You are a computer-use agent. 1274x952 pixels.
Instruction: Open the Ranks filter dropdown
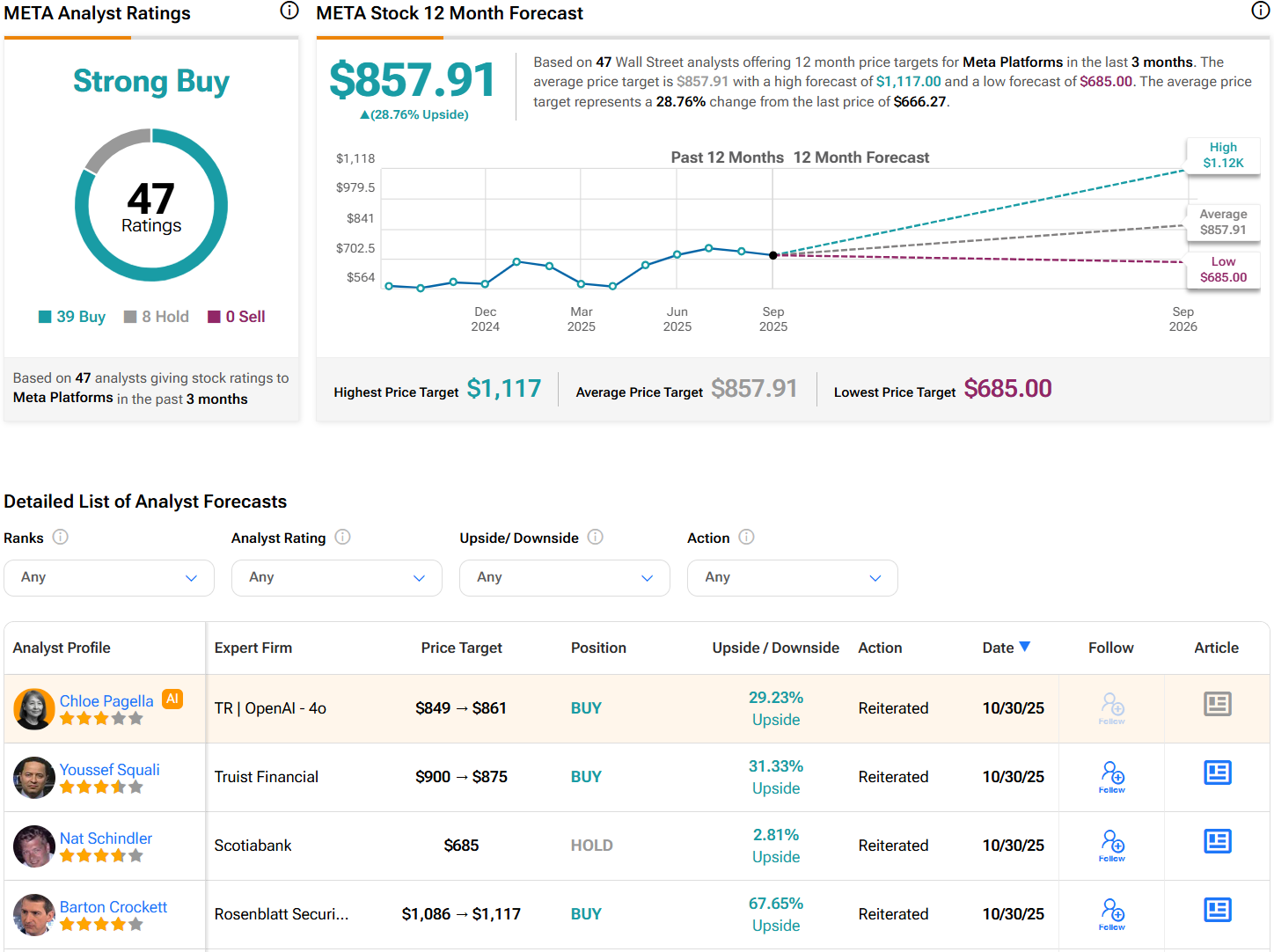coord(109,578)
